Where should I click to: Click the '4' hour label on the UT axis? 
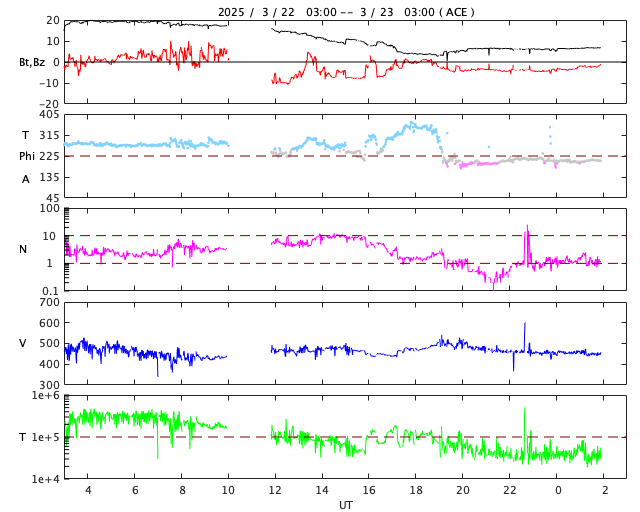pyautogui.click(x=88, y=490)
